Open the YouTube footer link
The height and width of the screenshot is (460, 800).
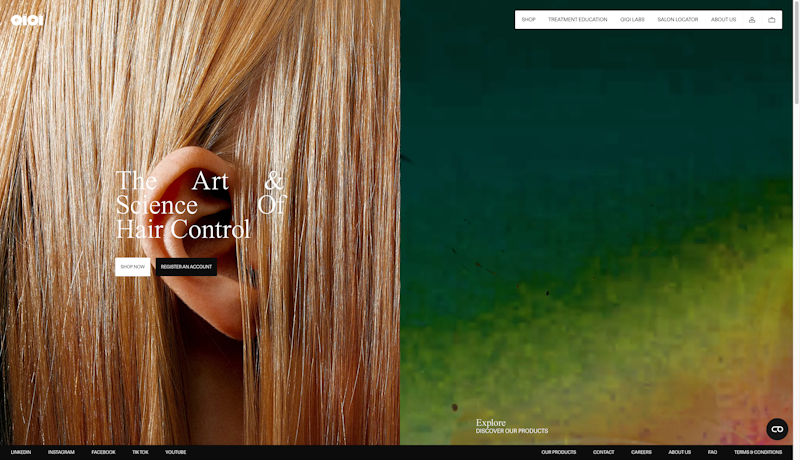click(176, 452)
